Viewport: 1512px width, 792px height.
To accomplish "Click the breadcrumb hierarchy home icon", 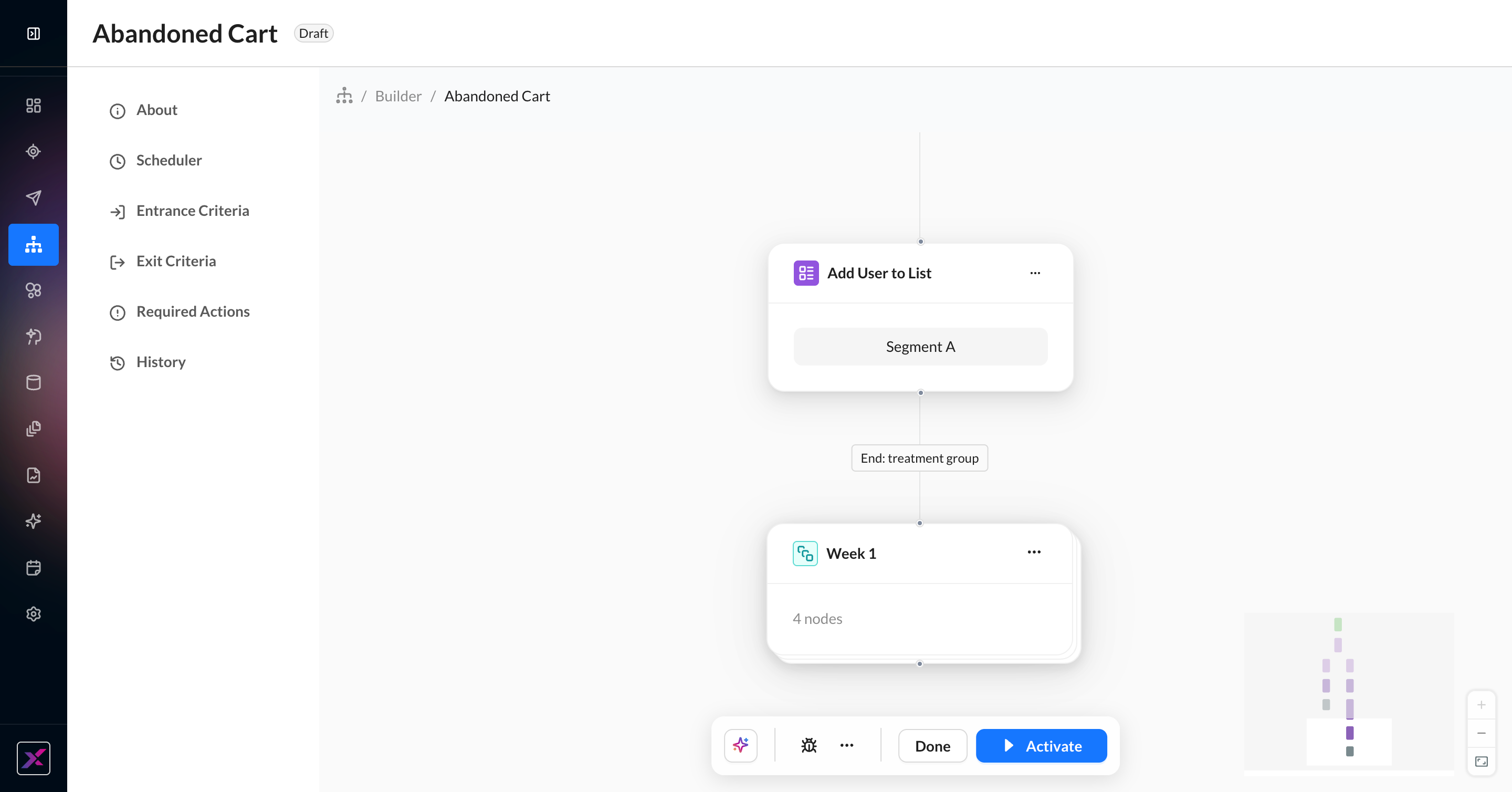I will click(344, 96).
